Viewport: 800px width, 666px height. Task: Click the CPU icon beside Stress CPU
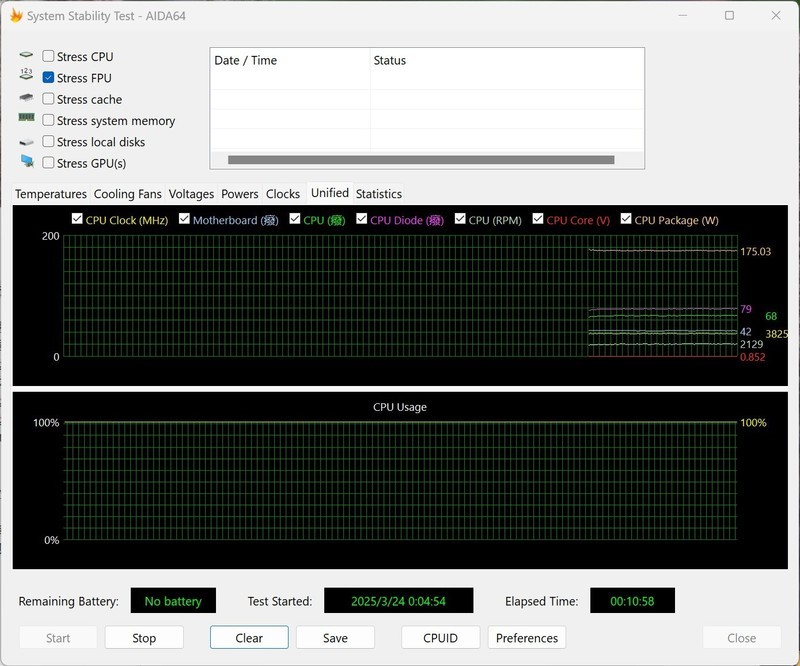[x=28, y=57]
